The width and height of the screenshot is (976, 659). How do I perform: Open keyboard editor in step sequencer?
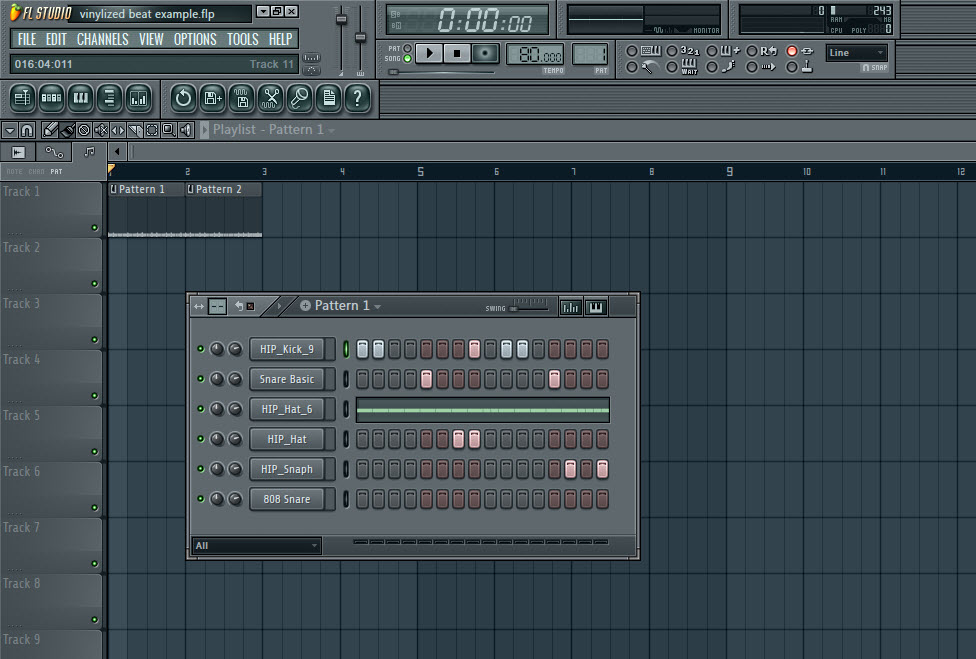point(596,307)
